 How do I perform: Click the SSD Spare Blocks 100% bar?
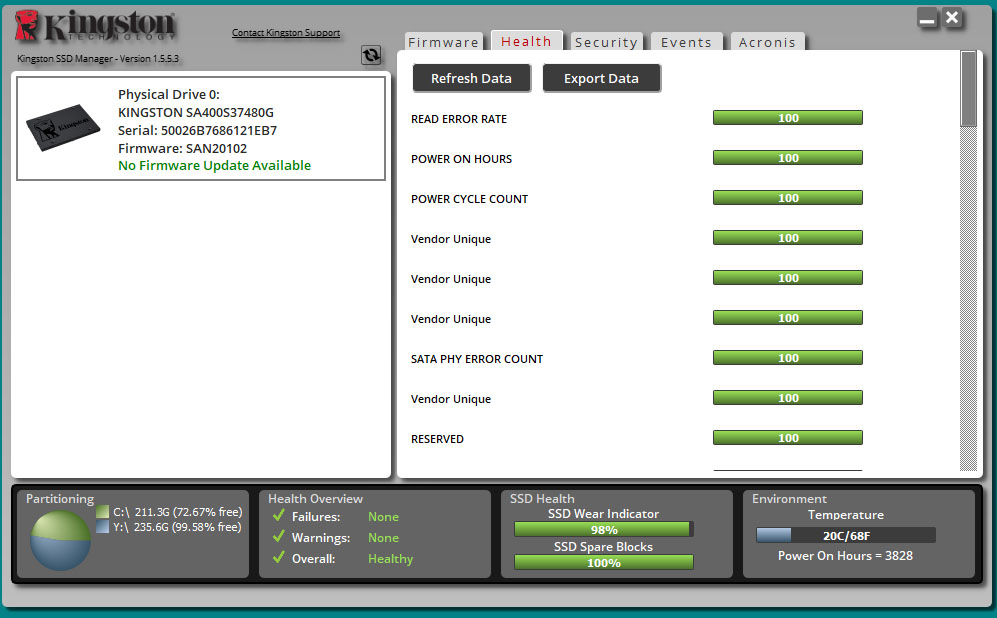tap(603, 563)
